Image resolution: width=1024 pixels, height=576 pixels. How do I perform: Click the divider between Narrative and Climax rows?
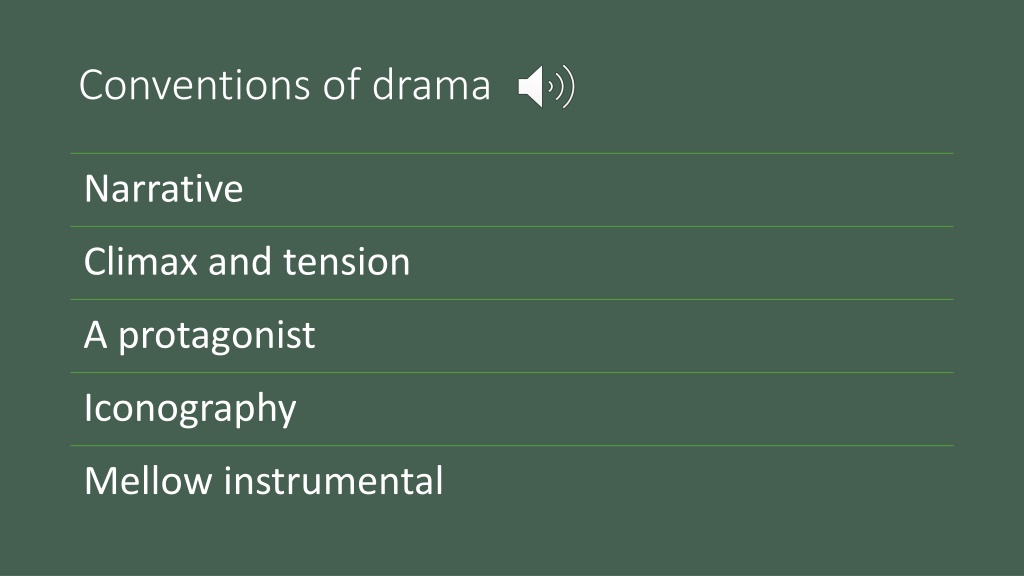click(512, 227)
